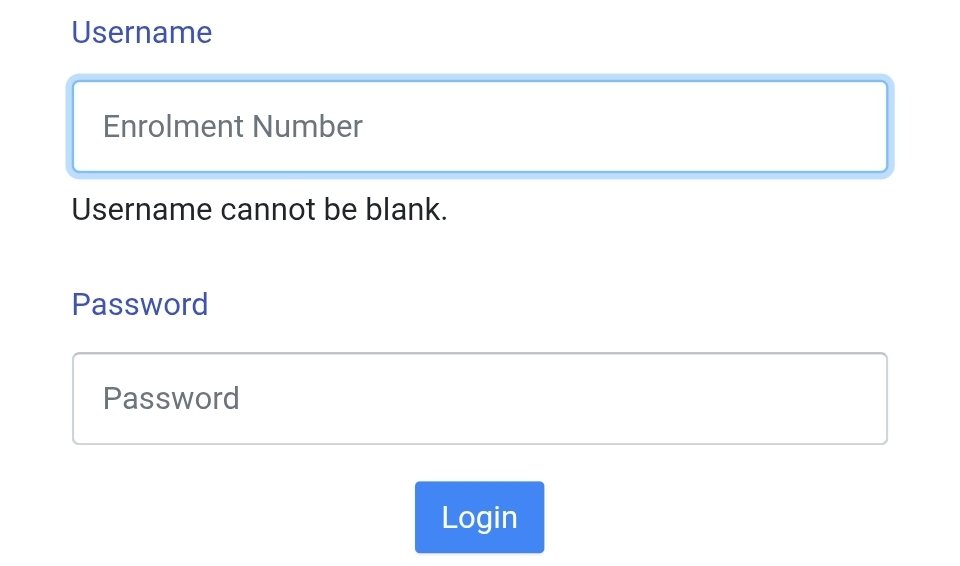Click the Username field label
This screenshot has width=960, height=566.
(x=142, y=33)
